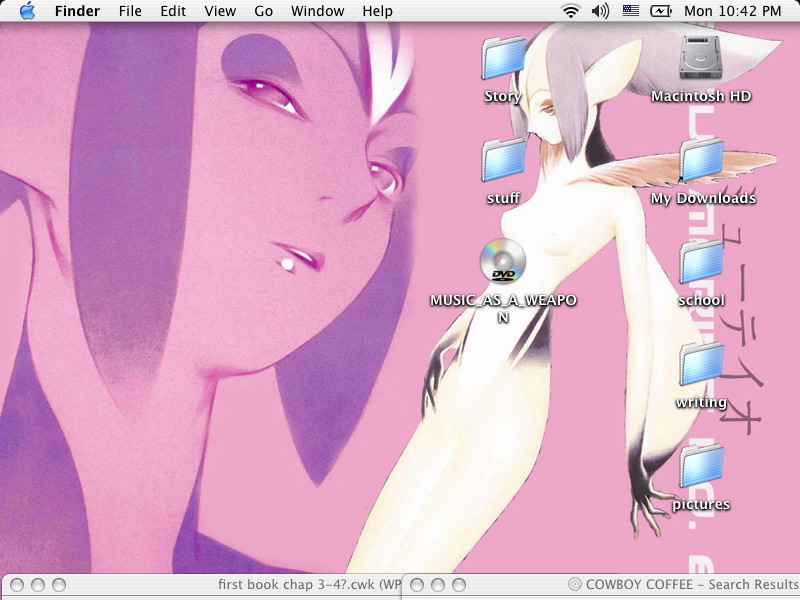Expand the US flag input menu
This screenshot has width=800, height=600.
point(630,11)
